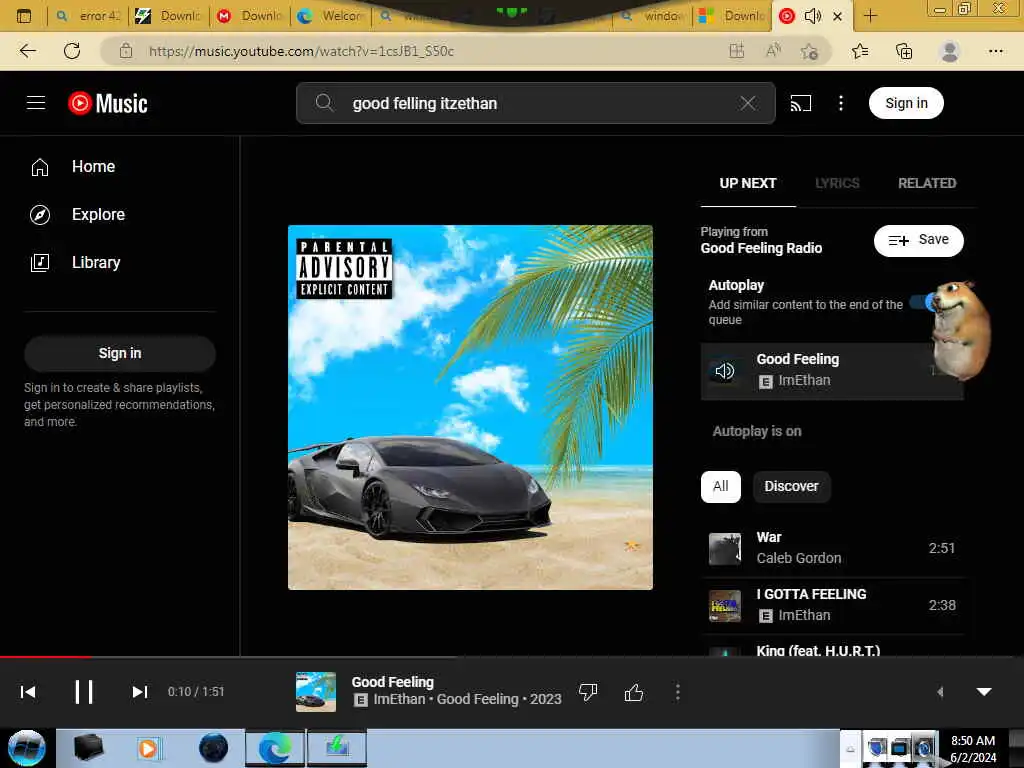Open browser settings and more menu
1024x768 pixels.
point(995,51)
